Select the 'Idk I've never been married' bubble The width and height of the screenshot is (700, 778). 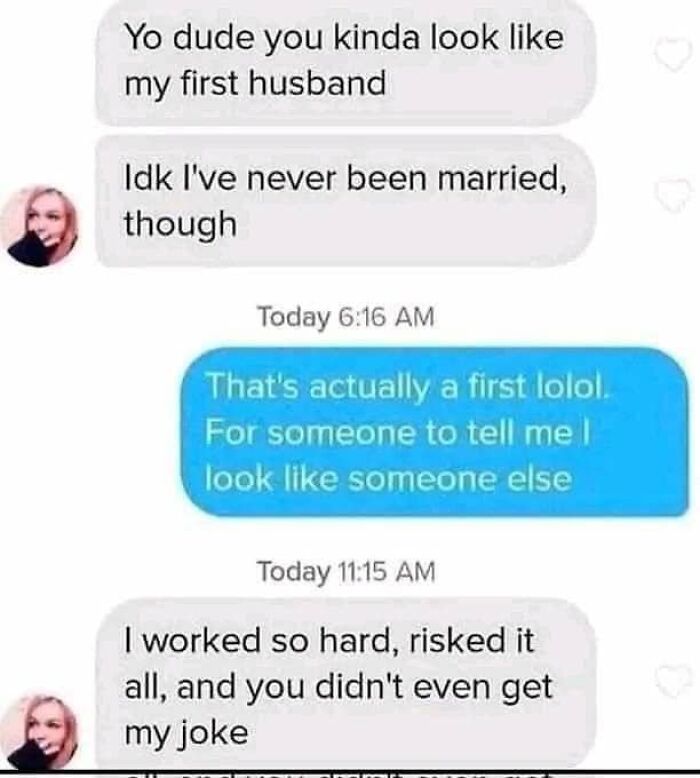click(x=345, y=201)
